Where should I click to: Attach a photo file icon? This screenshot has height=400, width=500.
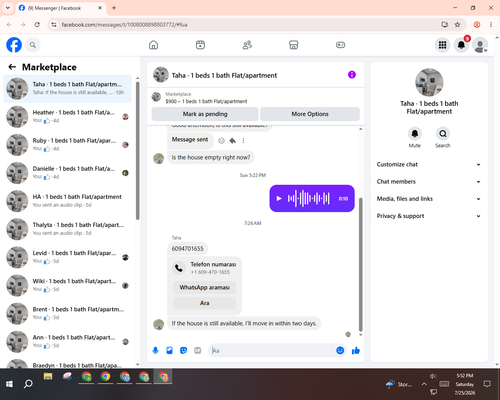click(x=169, y=350)
